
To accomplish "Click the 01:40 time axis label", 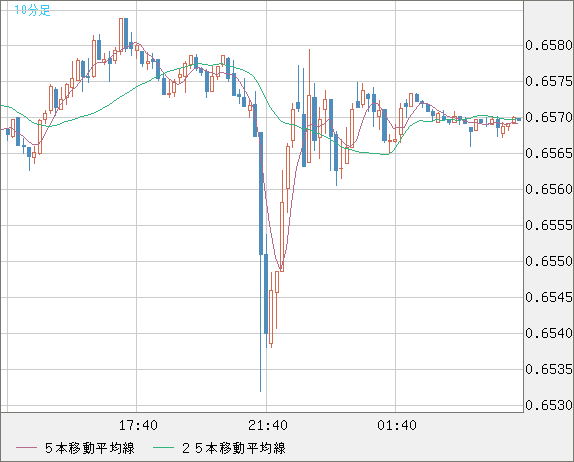I will click(x=397, y=425).
